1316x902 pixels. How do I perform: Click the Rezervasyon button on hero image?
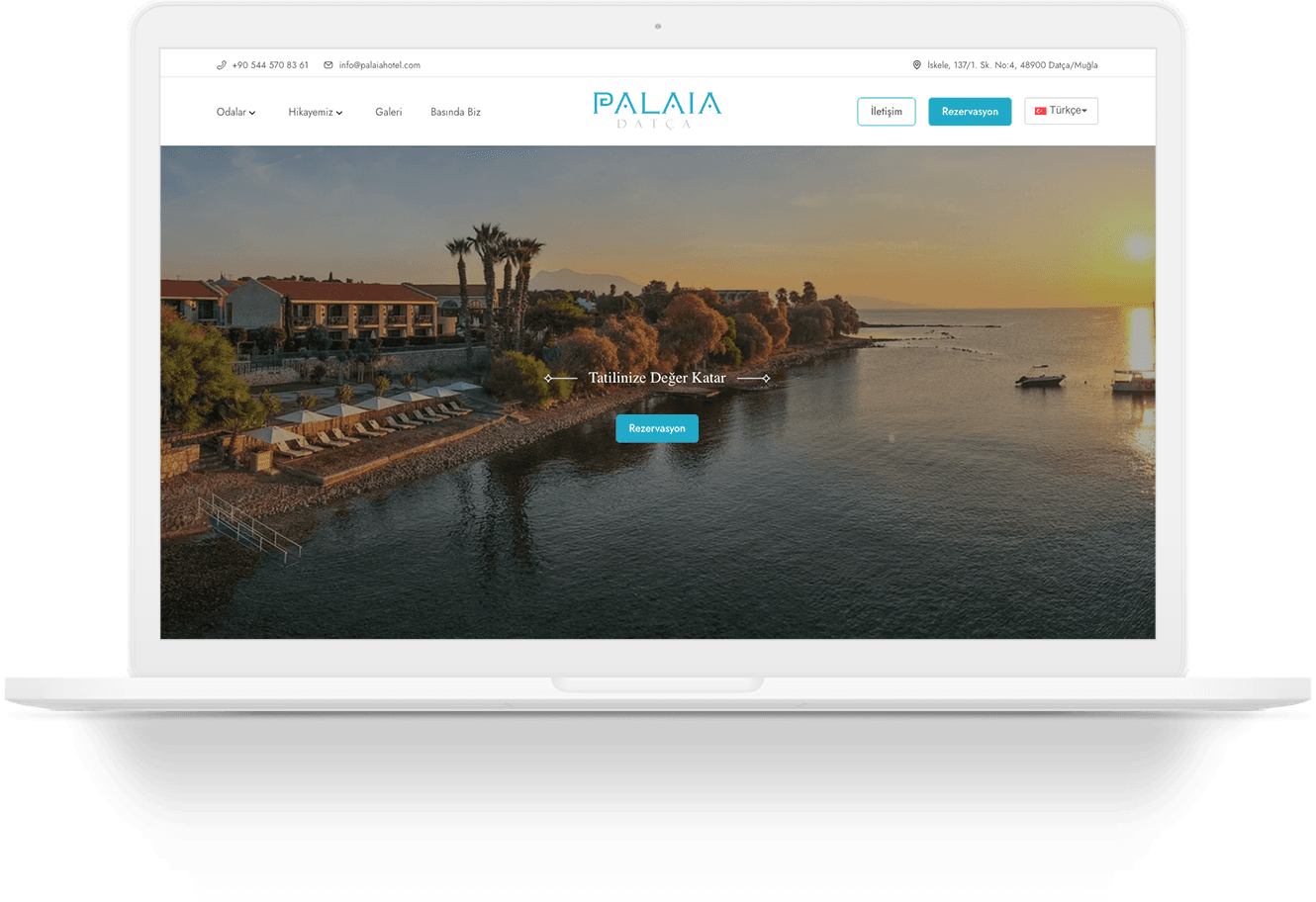(657, 428)
